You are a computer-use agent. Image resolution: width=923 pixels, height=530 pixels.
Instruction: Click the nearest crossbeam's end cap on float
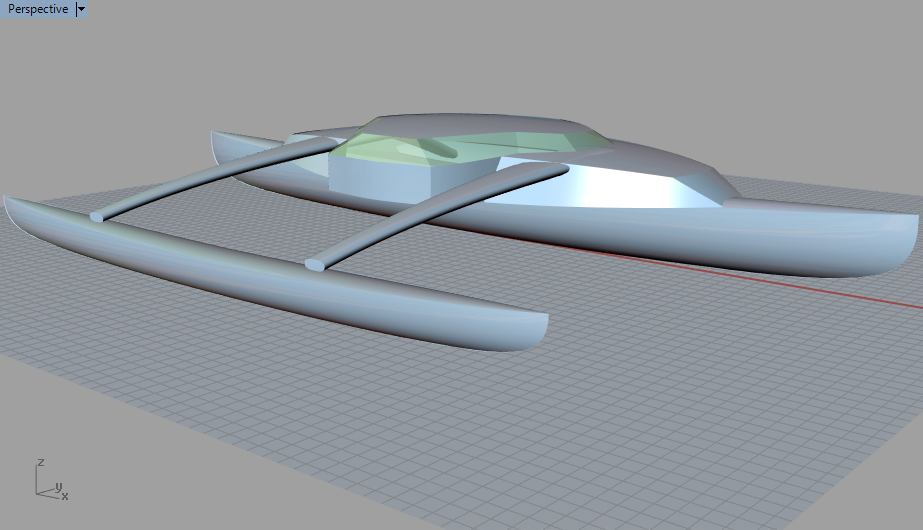[314, 265]
